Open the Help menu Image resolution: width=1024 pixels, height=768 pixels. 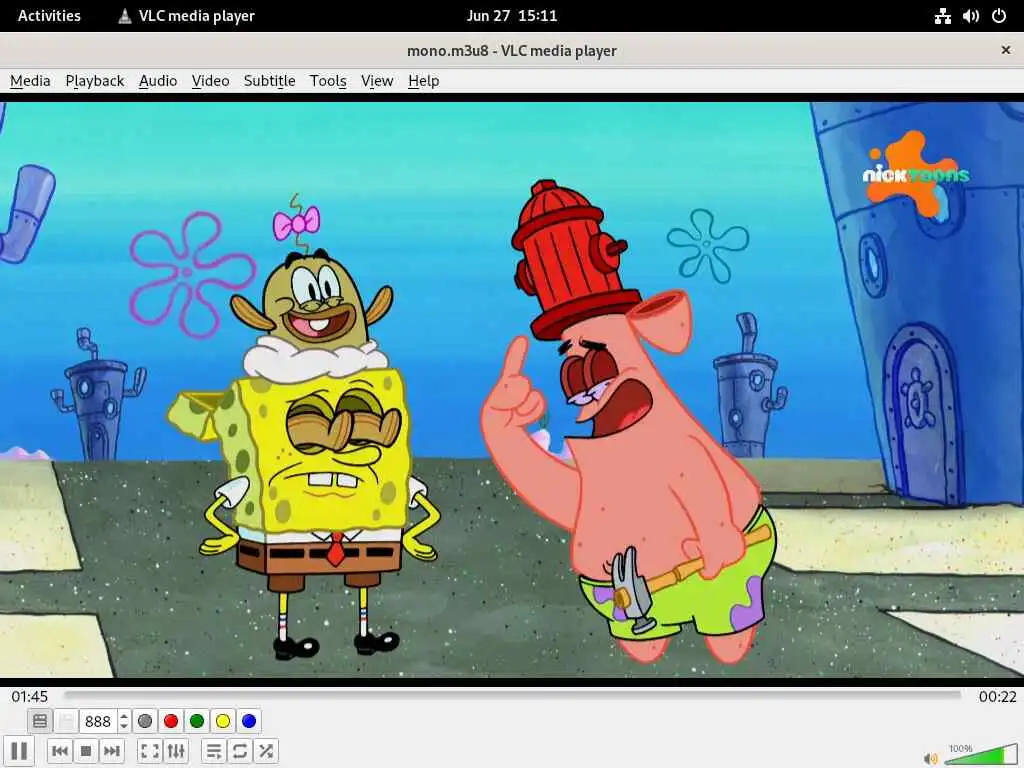(x=423, y=81)
